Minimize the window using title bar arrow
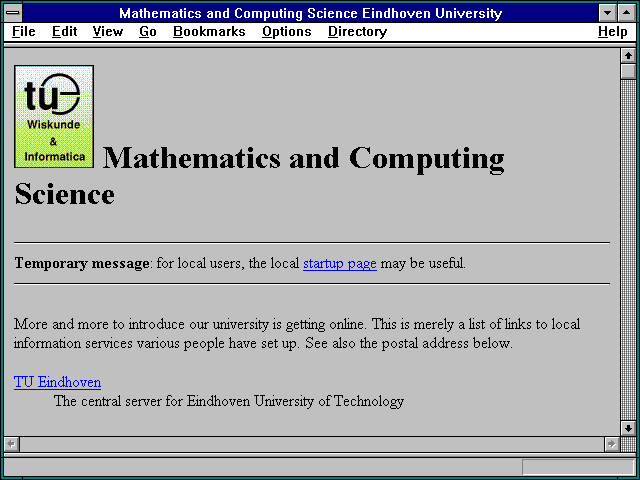 [607, 13]
